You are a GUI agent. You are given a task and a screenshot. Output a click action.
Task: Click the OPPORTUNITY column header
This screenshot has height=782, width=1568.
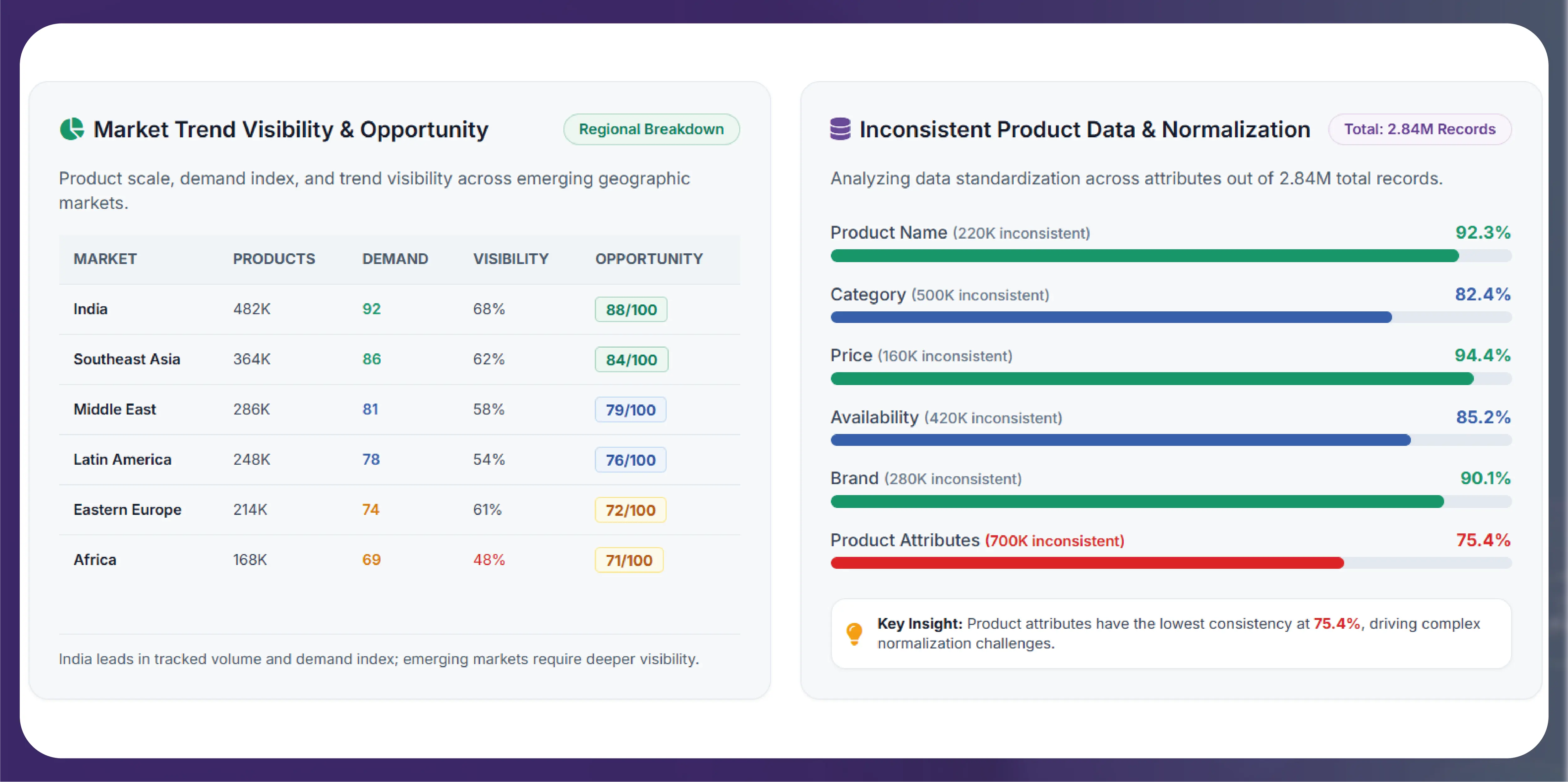click(649, 259)
